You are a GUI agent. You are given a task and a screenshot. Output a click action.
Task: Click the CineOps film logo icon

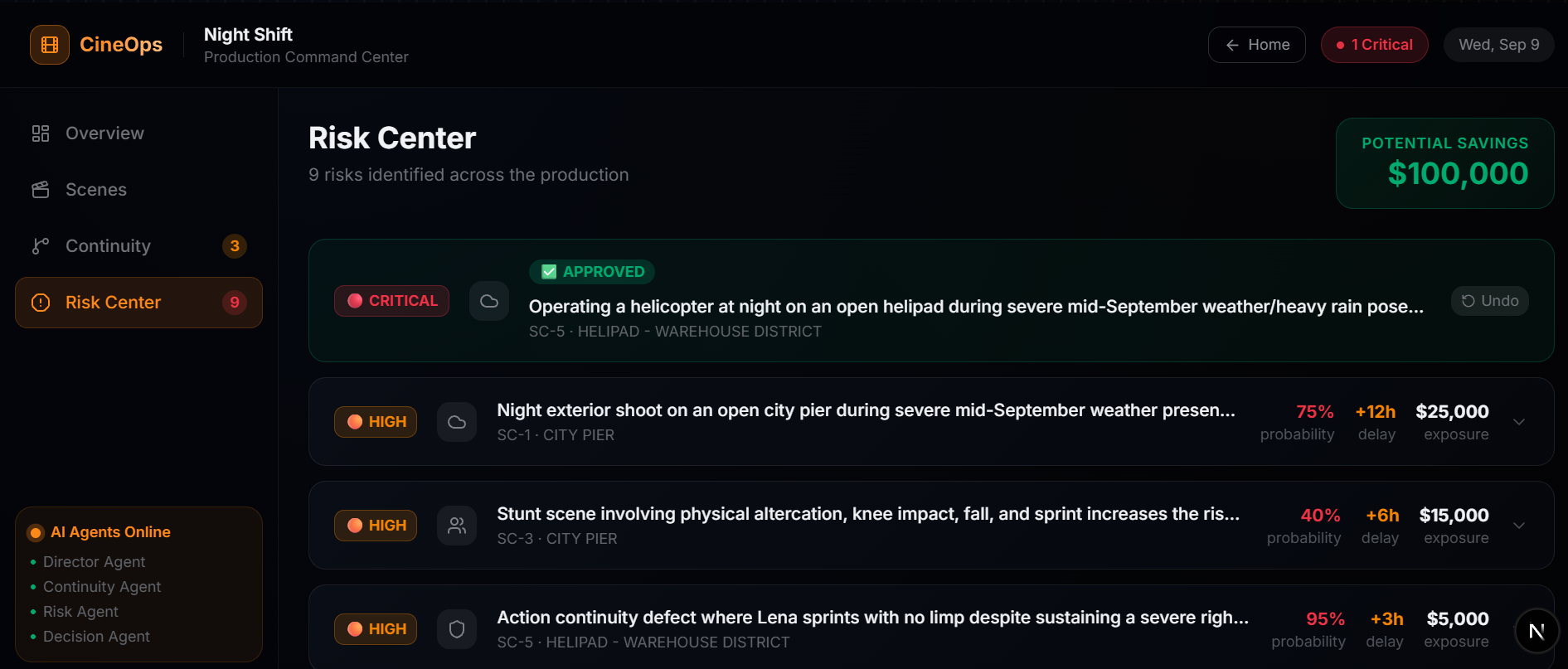(x=50, y=45)
